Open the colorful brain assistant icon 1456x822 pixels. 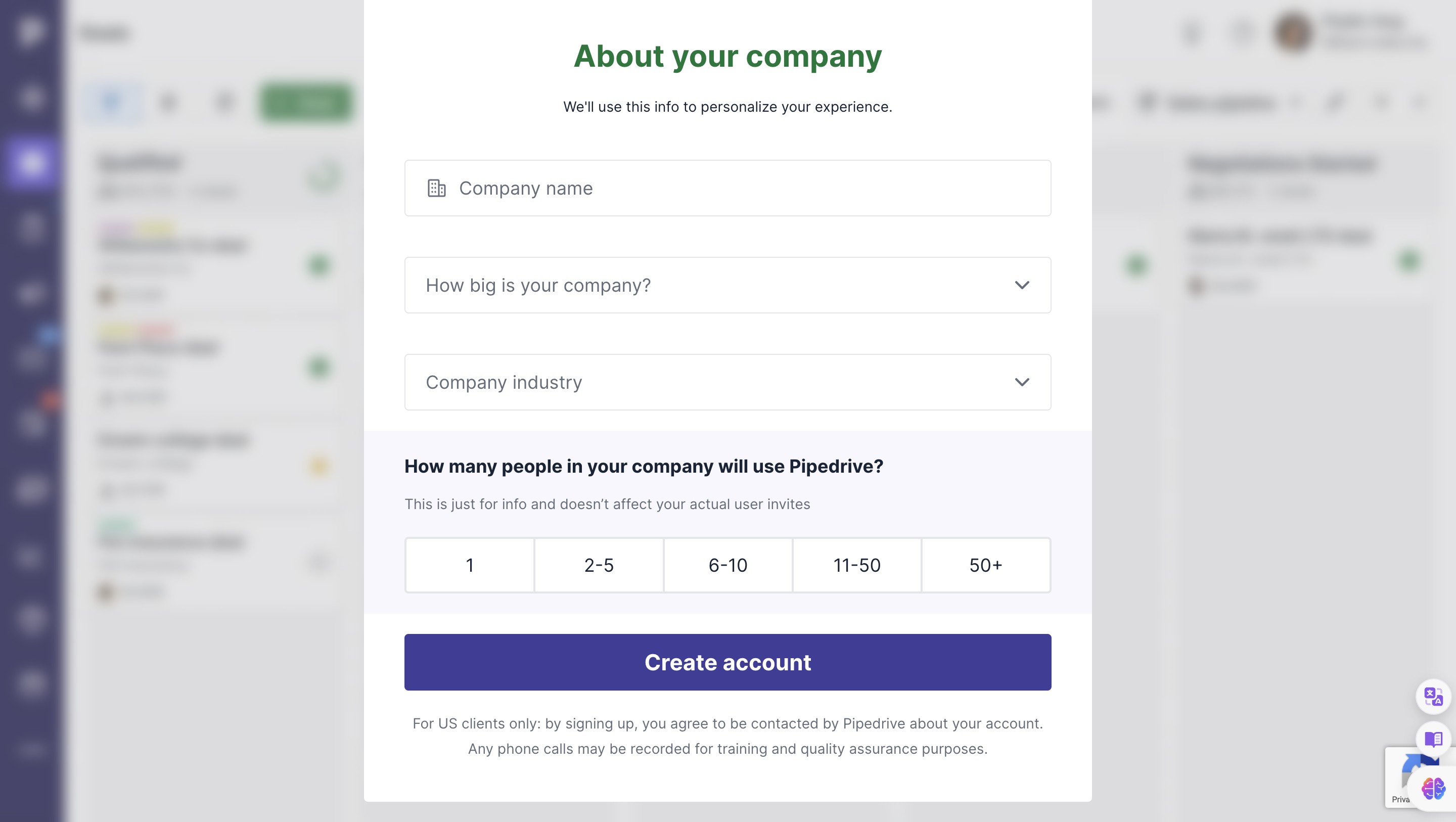(x=1433, y=788)
